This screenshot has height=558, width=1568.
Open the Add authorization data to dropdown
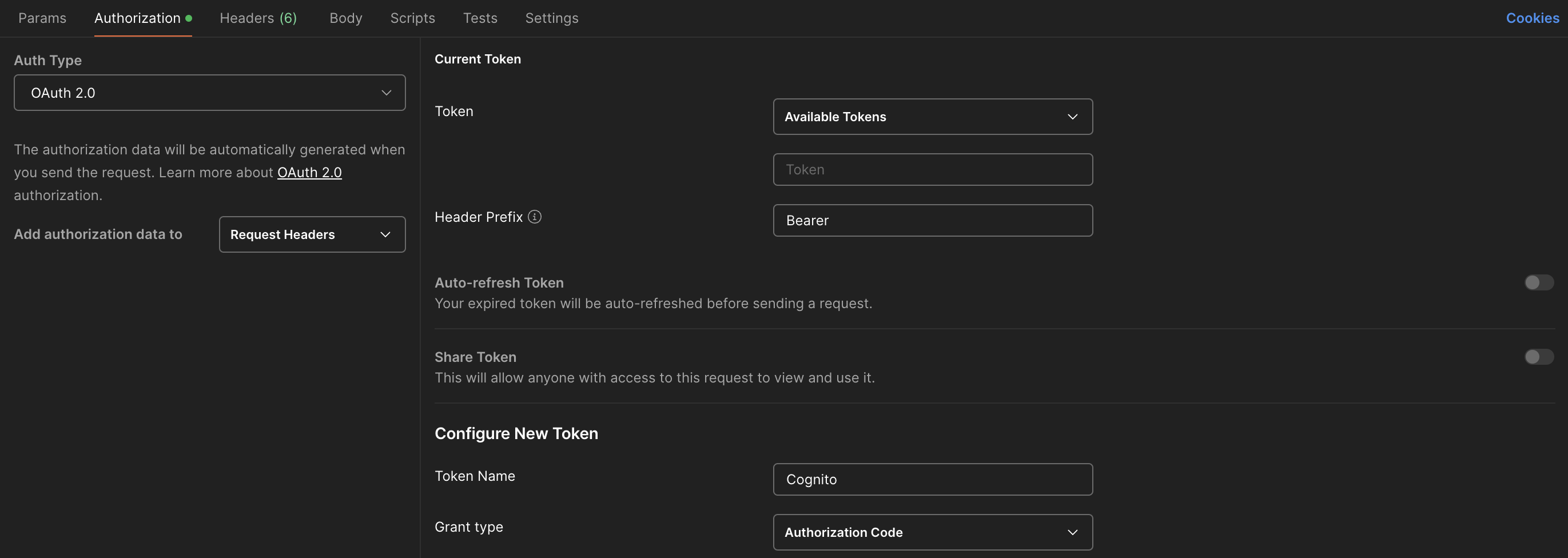point(312,234)
